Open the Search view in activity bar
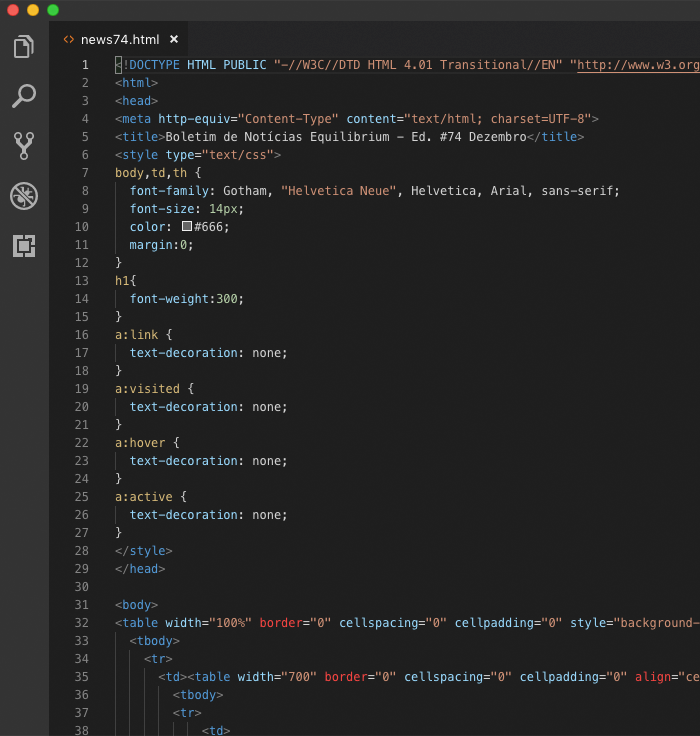This screenshot has height=736, width=700. (24, 96)
